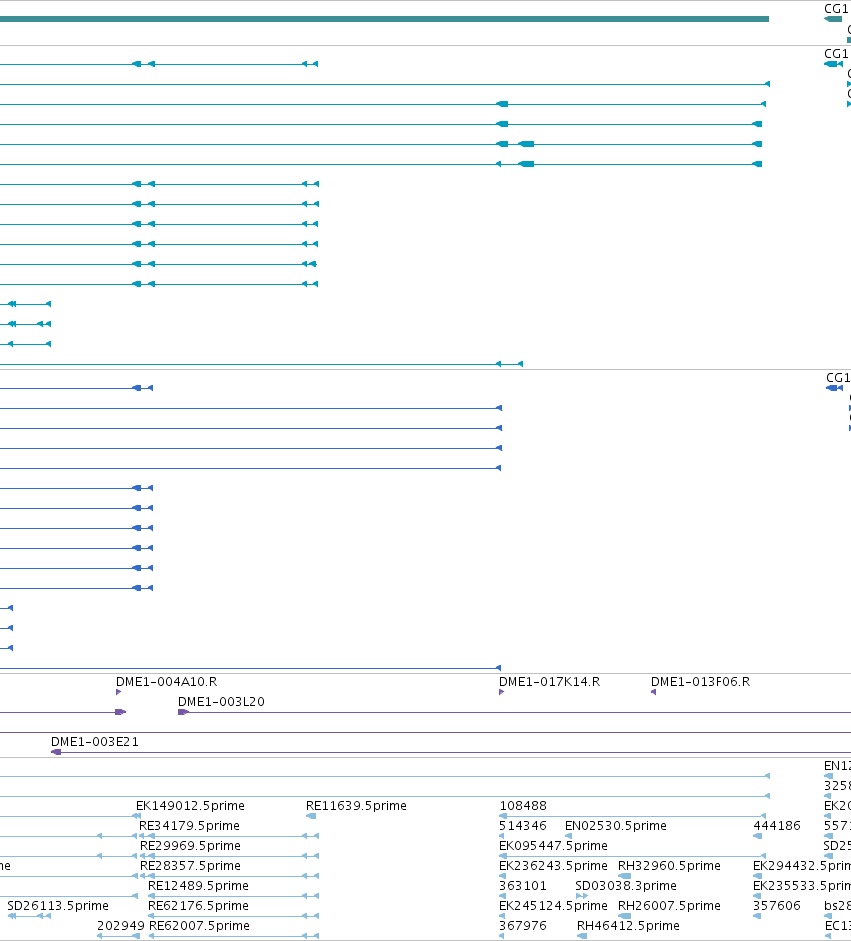
Task: Click the SD26113.5prime label
Action: pyautogui.click(x=58, y=906)
